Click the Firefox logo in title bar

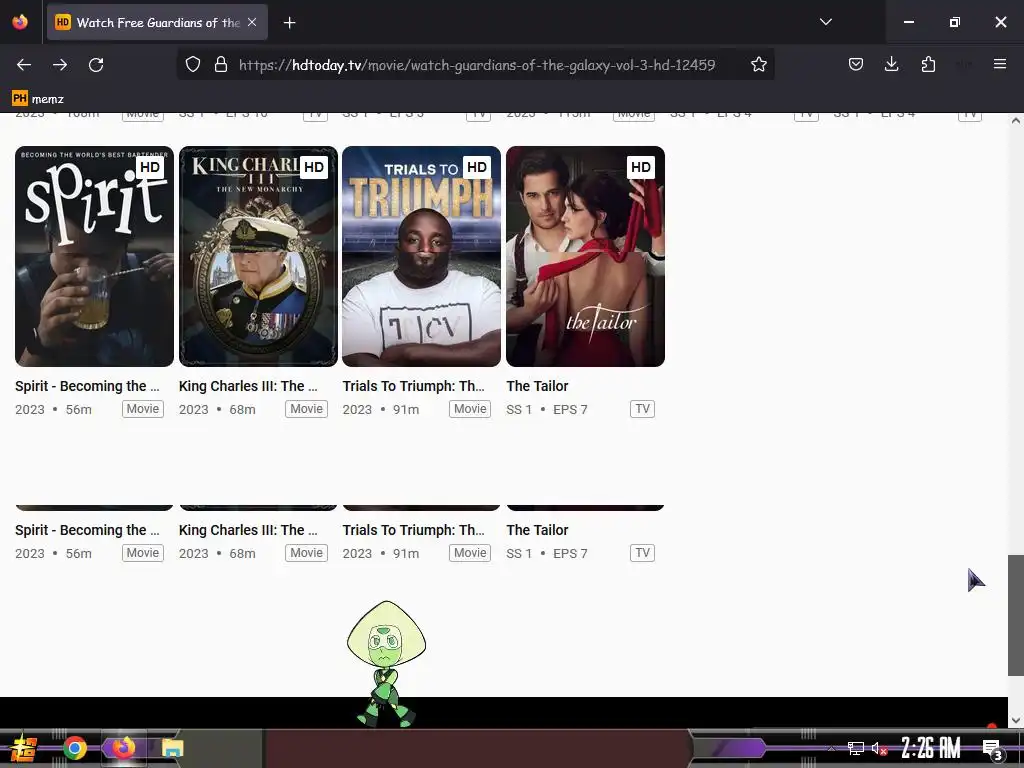click(x=20, y=22)
